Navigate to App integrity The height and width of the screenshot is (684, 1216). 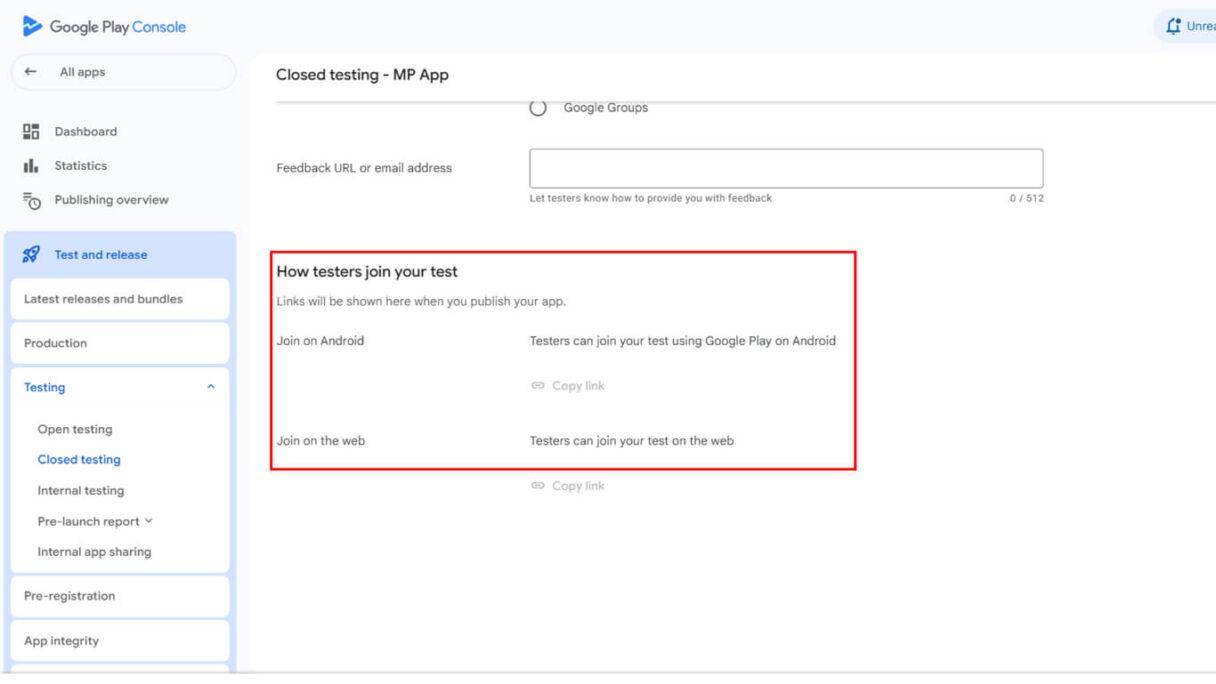tap(61, 641)
